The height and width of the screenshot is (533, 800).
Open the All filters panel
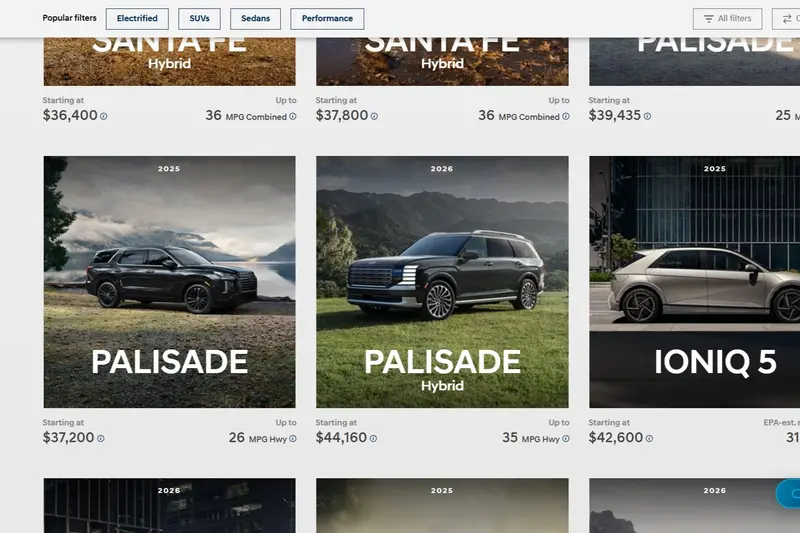pyautogui.click(x=728, y=19)
